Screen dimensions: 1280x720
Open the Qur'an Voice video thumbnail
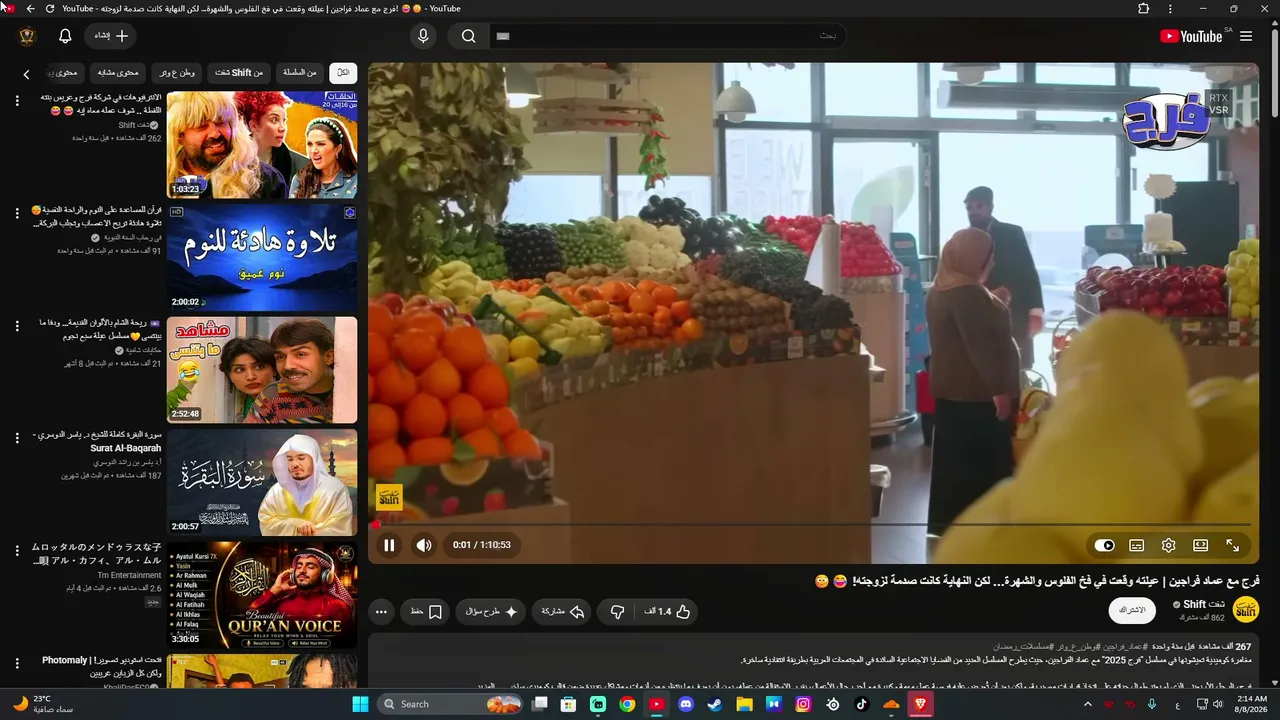(x=262, y=595)
